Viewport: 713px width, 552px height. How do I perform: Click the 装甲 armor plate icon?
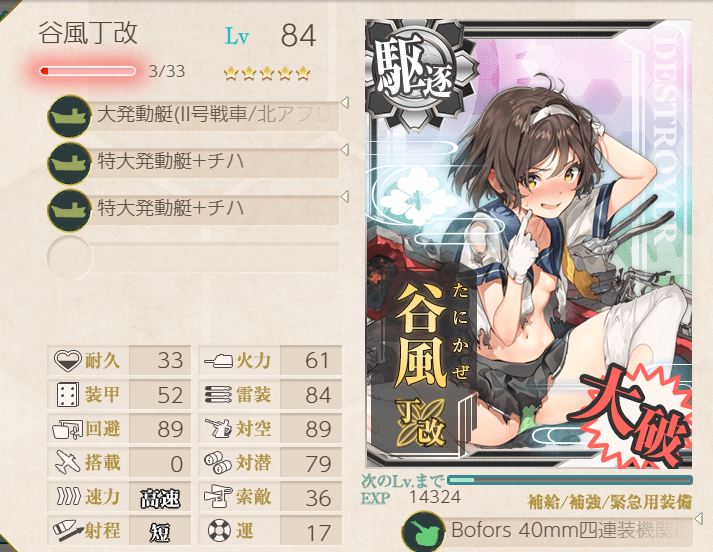point(68,395)
